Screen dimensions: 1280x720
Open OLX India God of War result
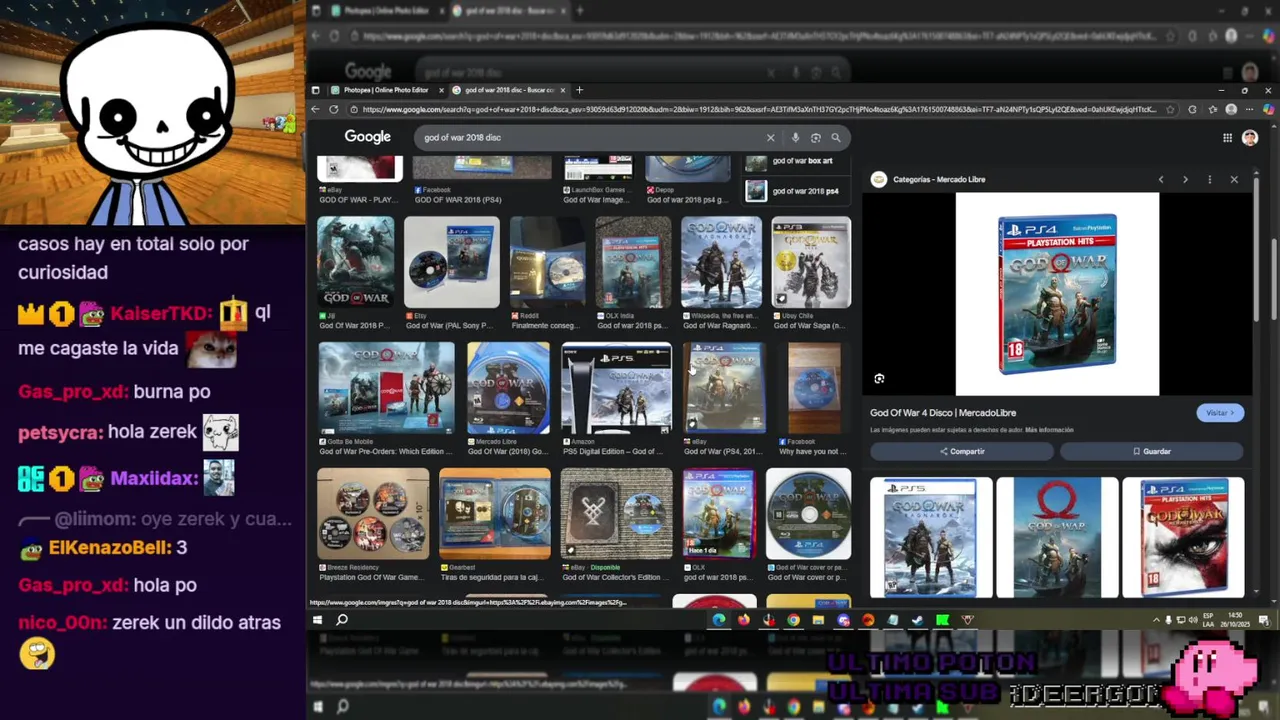click(x=633, y=263)
